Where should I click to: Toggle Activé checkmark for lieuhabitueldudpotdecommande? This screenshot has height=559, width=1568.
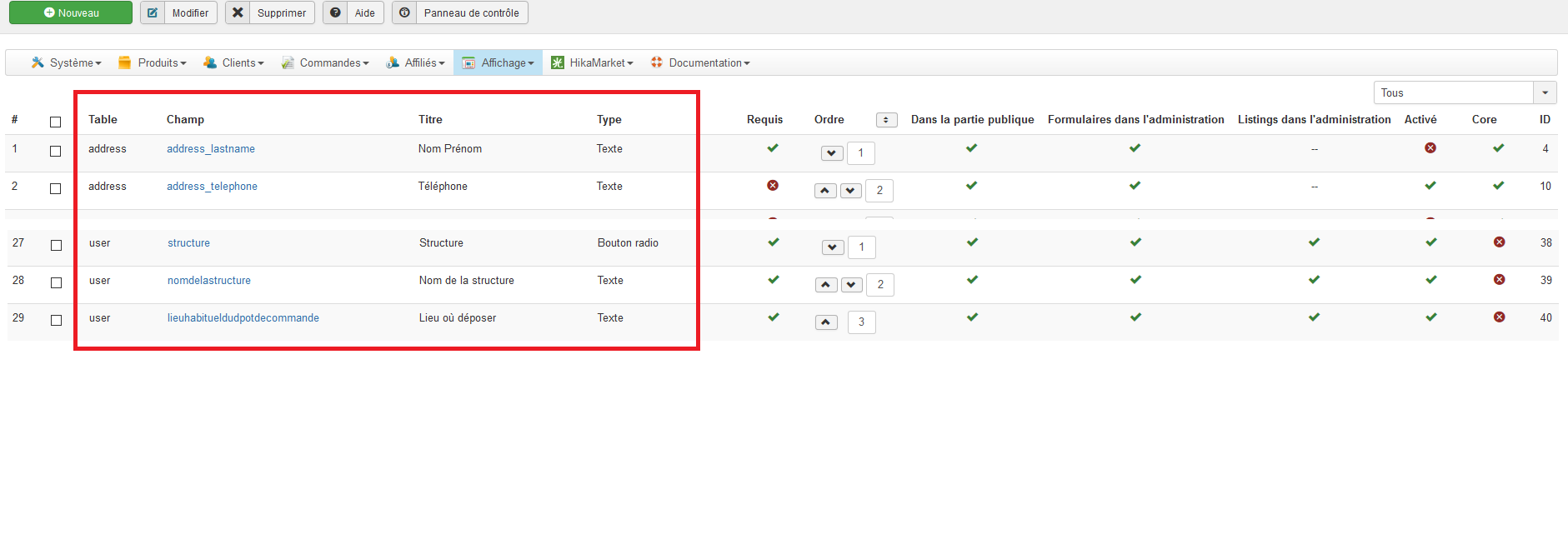tap(1431, 317)
